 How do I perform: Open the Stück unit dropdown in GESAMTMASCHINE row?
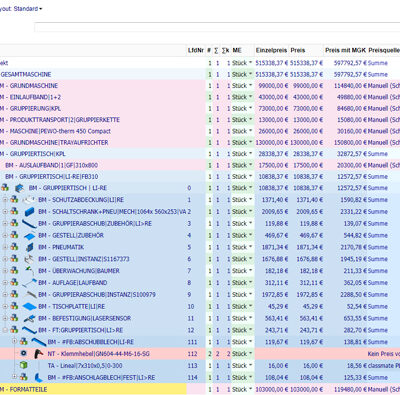pyautogui.click(x=250, y=74)
